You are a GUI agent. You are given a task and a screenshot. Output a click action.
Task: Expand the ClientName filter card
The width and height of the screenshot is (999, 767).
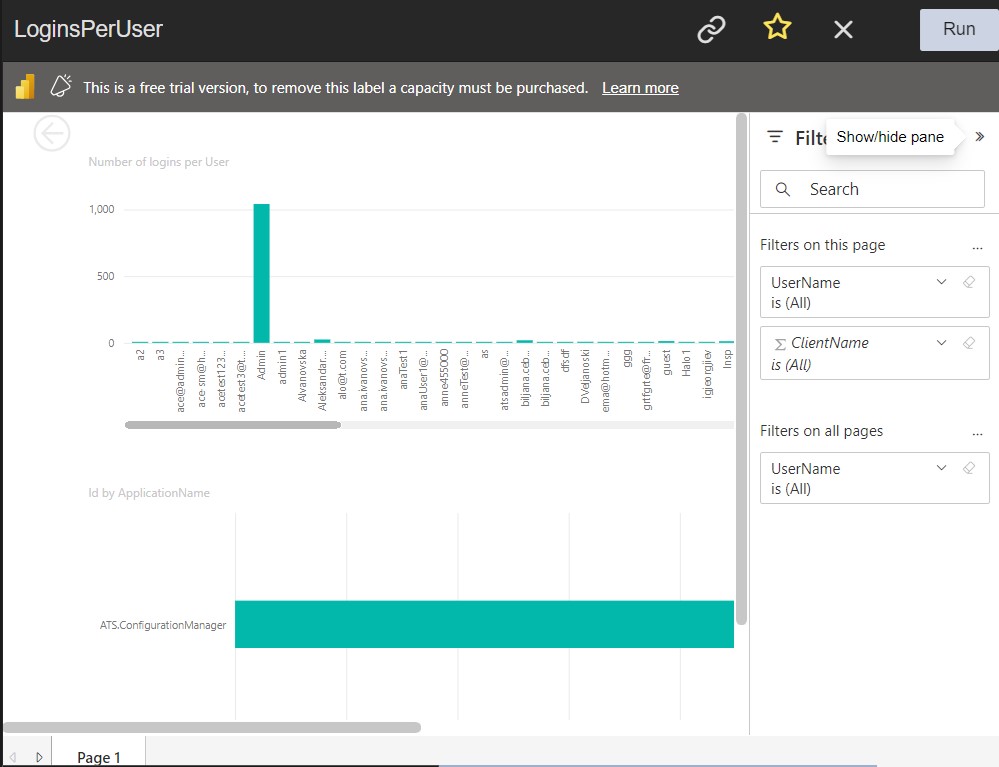click(x=941, y=343)
